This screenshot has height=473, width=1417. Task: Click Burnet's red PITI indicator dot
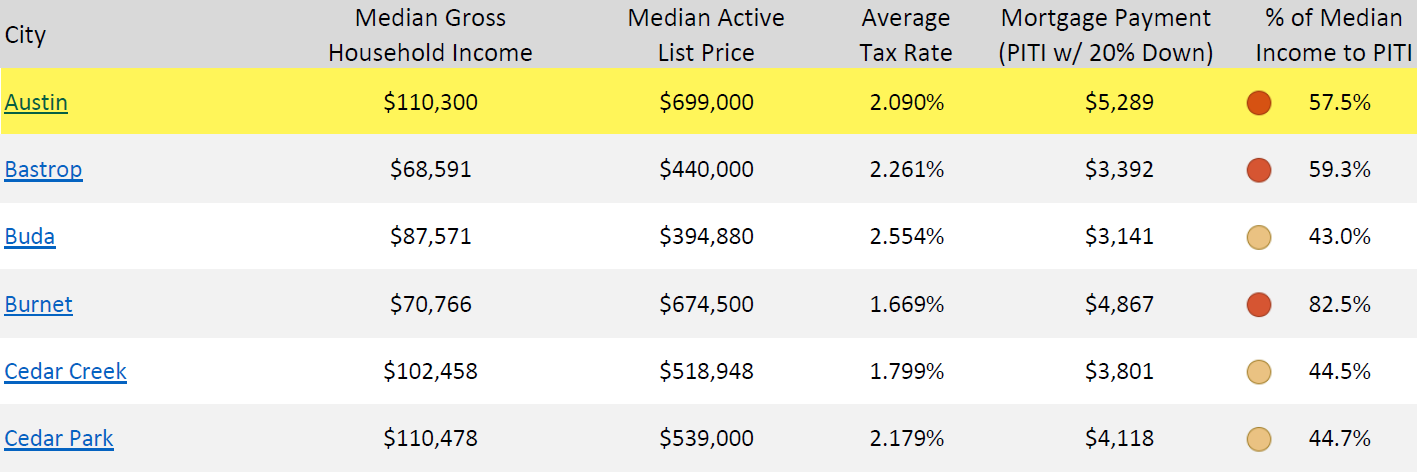(x=1259, y=304)
